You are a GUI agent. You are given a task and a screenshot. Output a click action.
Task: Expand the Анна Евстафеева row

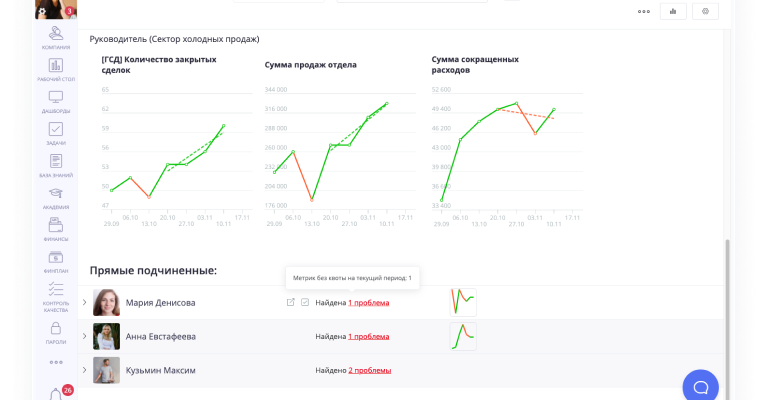click(x=84, y=336)
